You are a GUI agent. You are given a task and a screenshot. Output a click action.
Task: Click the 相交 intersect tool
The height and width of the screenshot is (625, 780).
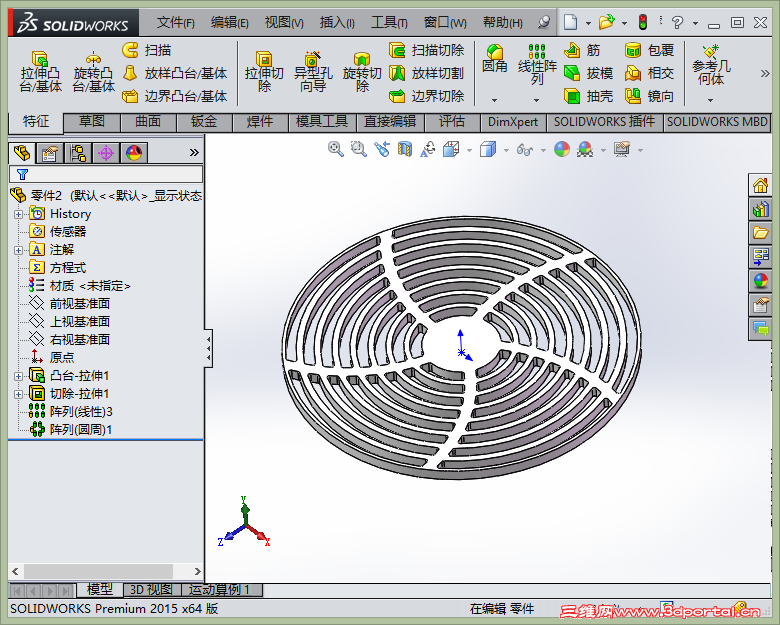coord(649,73)
